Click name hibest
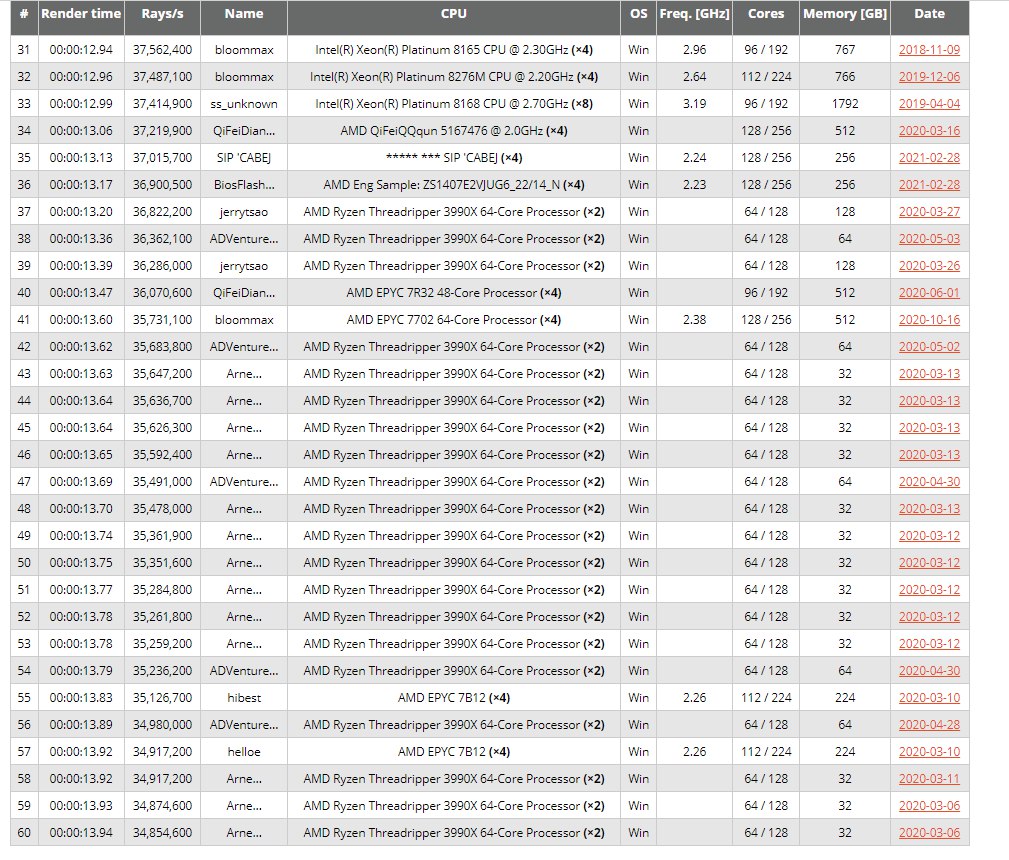1009x860 pixels. tap(244, 698)
